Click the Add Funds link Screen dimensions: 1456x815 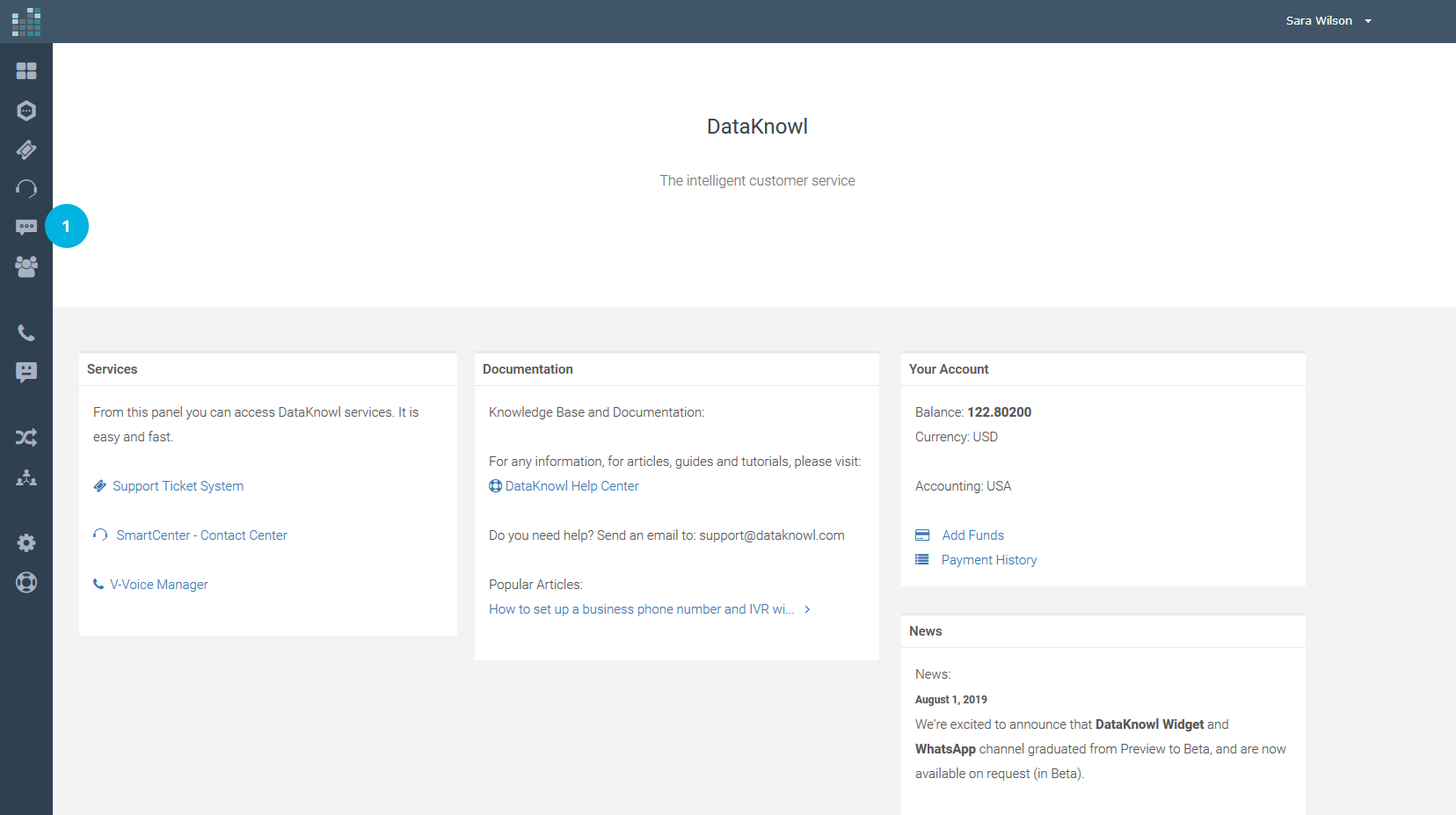pyautogui.click(x=973, y=535)
